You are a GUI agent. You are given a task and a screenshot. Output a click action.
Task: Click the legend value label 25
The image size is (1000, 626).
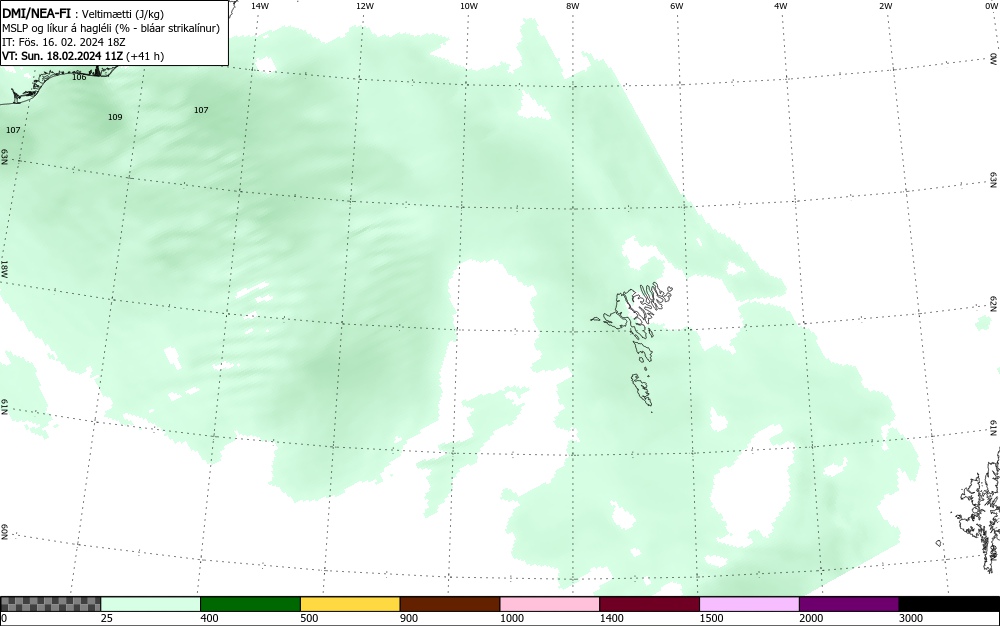point(107,618)
